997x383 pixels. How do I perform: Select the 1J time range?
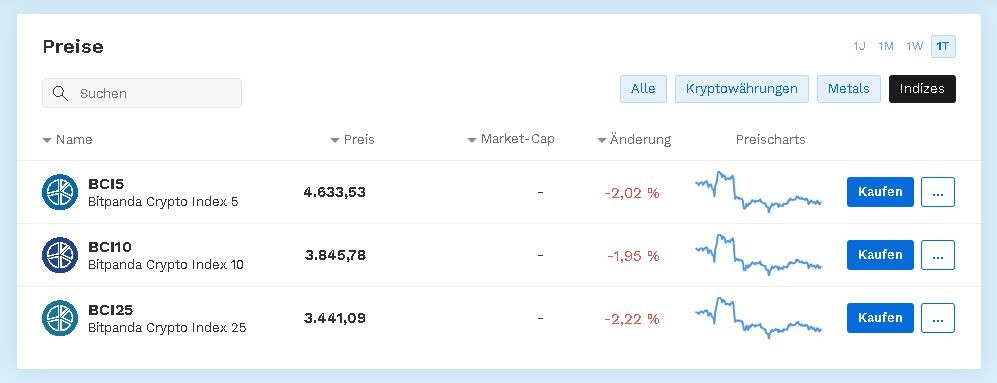tap(859, 46)
